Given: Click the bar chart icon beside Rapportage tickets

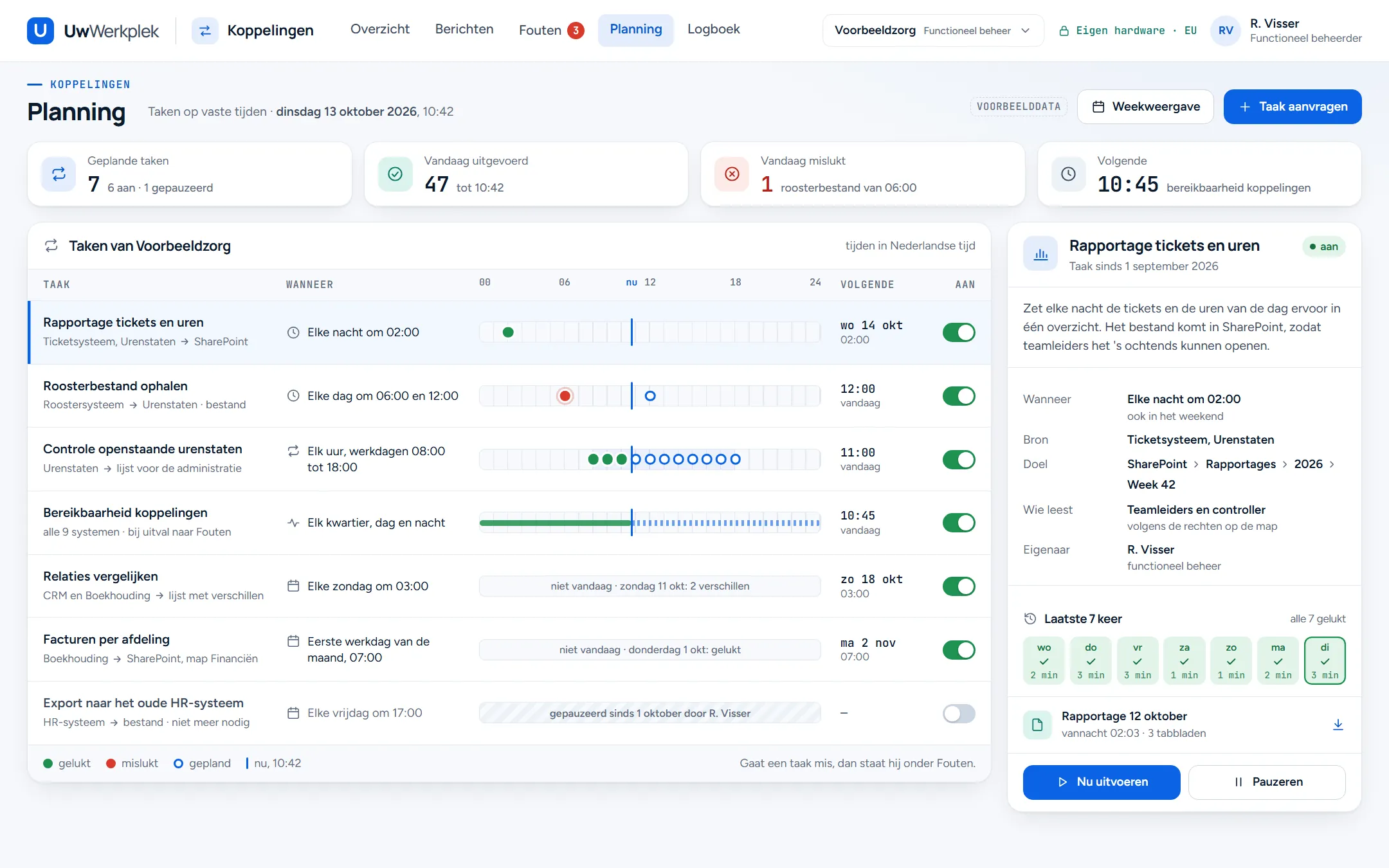Looking at the screenshot, I should [1040, 254].
